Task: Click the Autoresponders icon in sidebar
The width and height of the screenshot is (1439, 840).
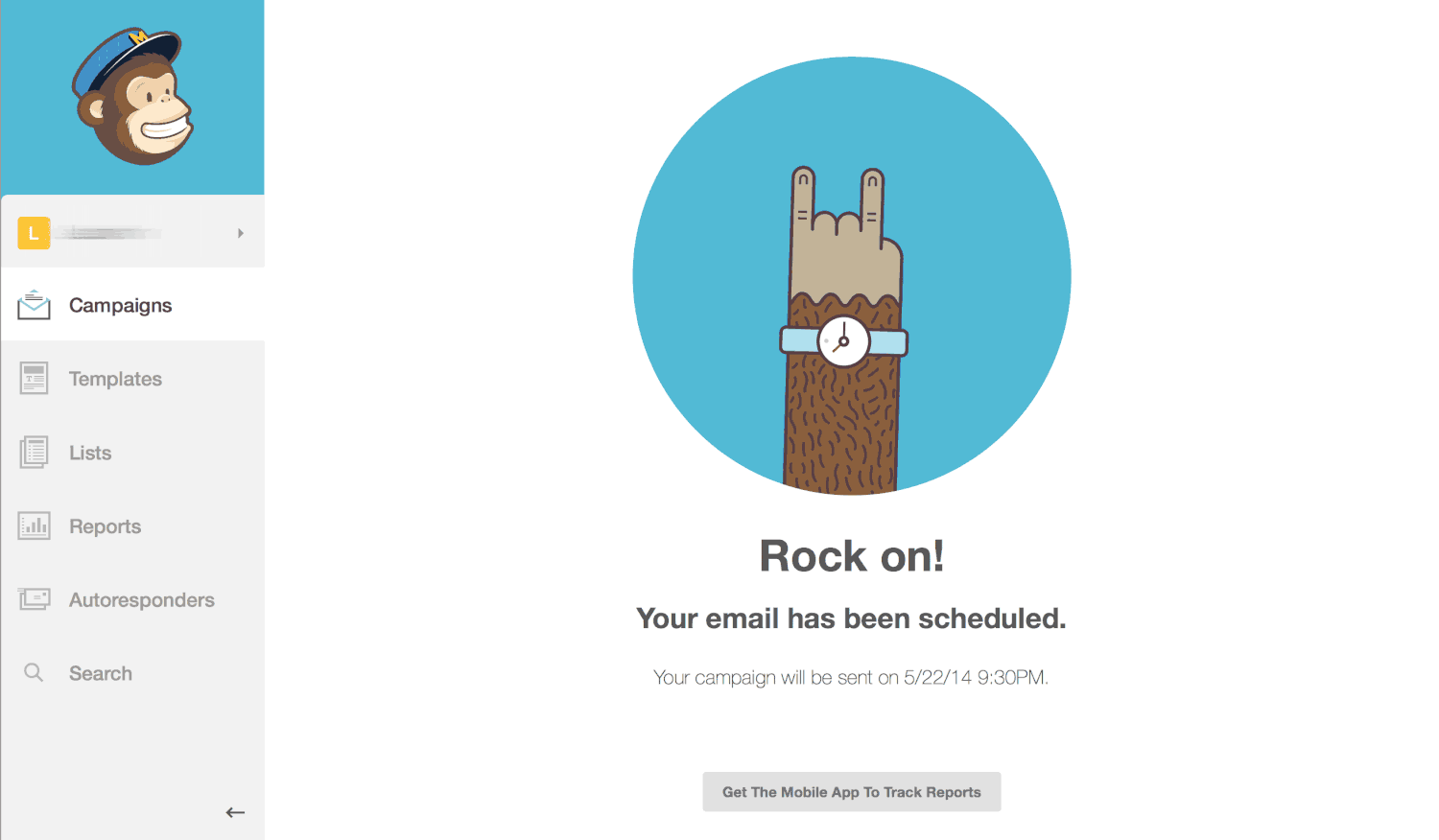Action: (34, 599)
